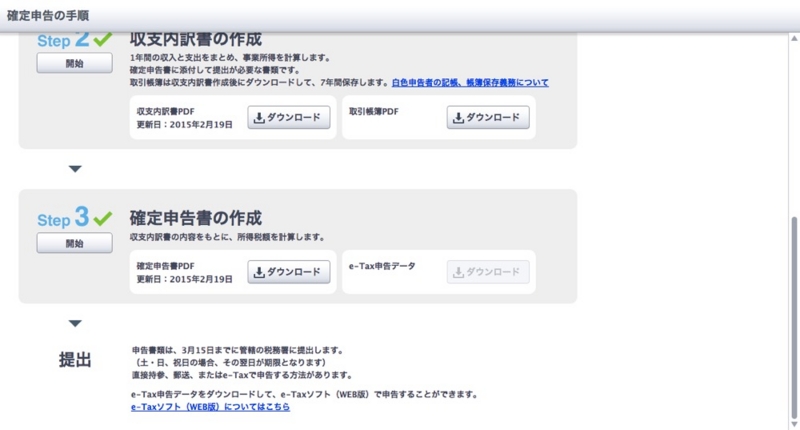Open the 白色申告者の記帳、帳簿保存義務について link
Viewport: 800px width, 430px height.
pos(470,83)
